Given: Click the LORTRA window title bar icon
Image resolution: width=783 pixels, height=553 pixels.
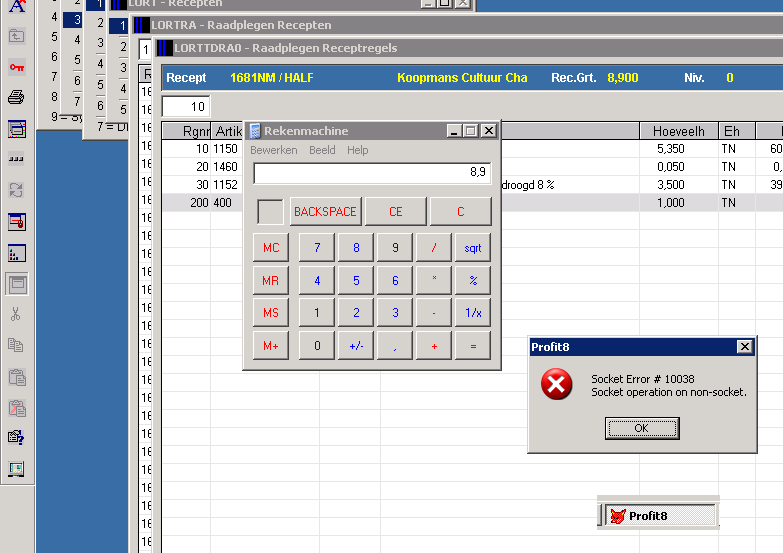Looking at the screenshot, I should pyautogui.click(x=142, y=25).
